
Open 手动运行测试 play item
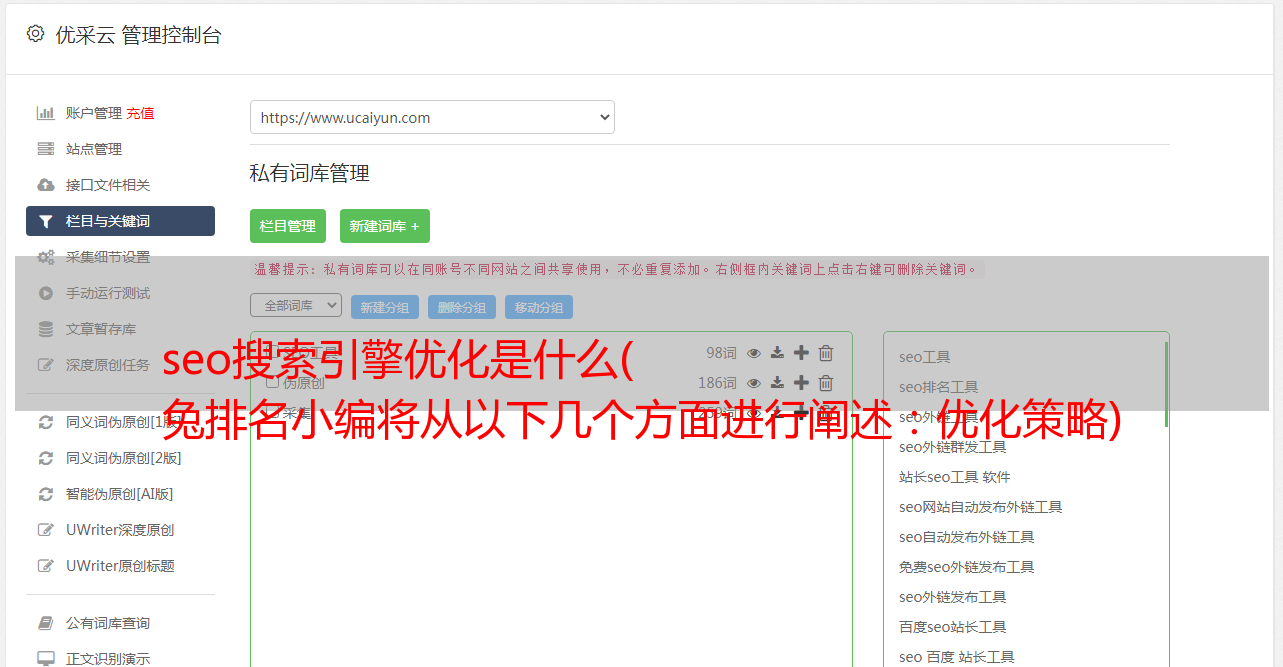[x=108, y=293]
